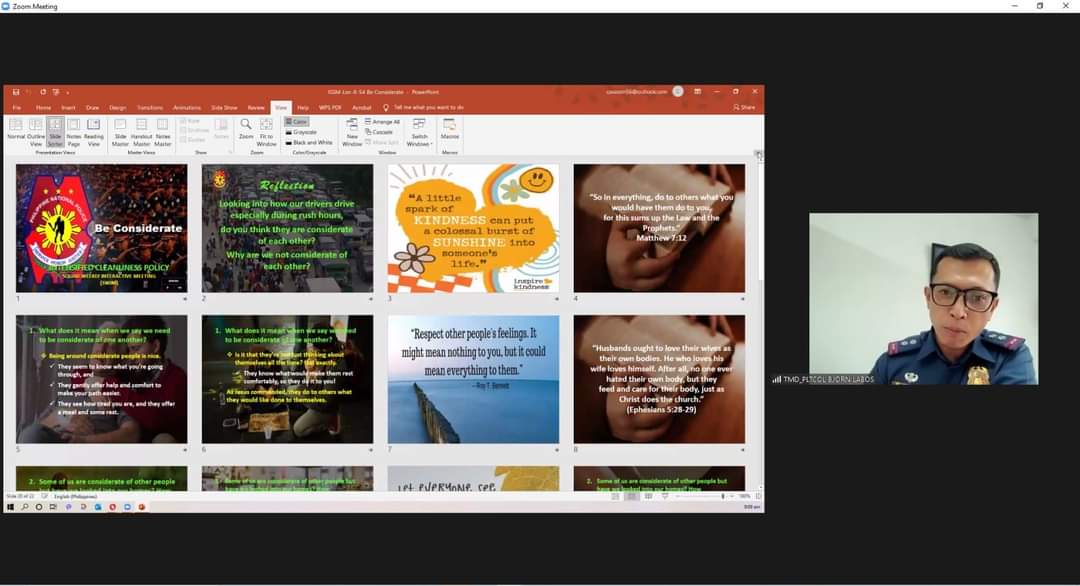This screenshot has height=586, width=1080.
Task: Click Fit to Window in ribbon
Action: pos(266,132)
